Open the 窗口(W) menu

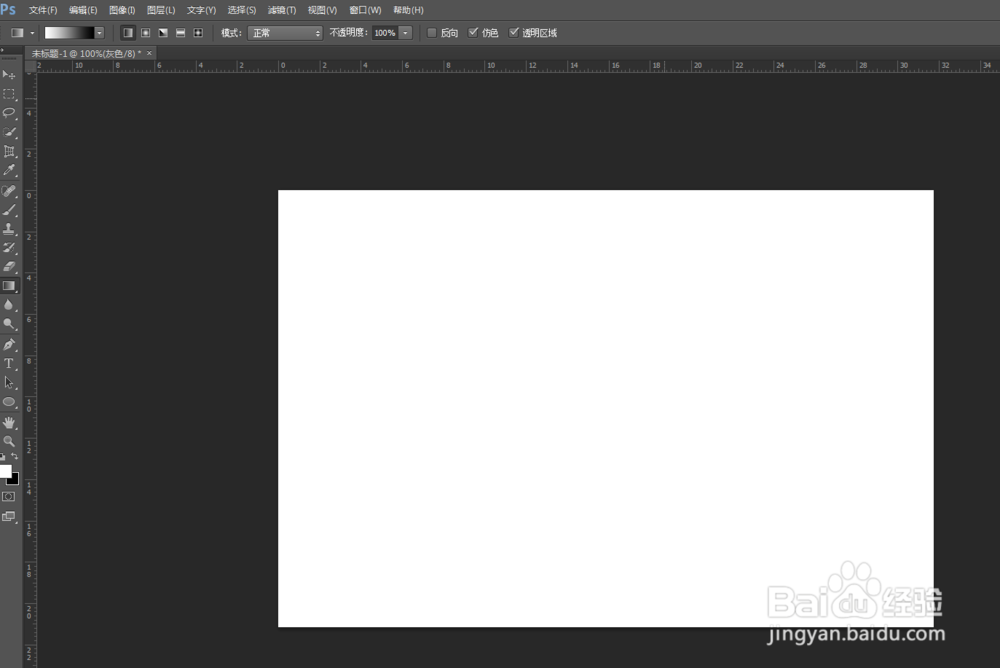(365, 10)
